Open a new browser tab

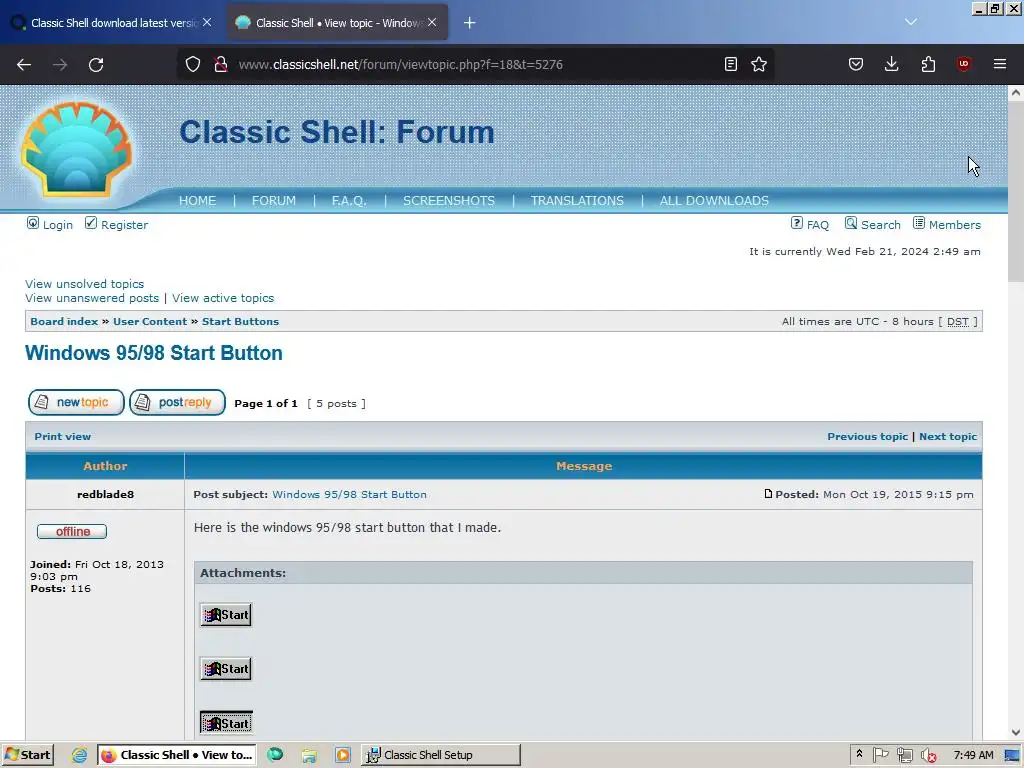pos(470,23)
